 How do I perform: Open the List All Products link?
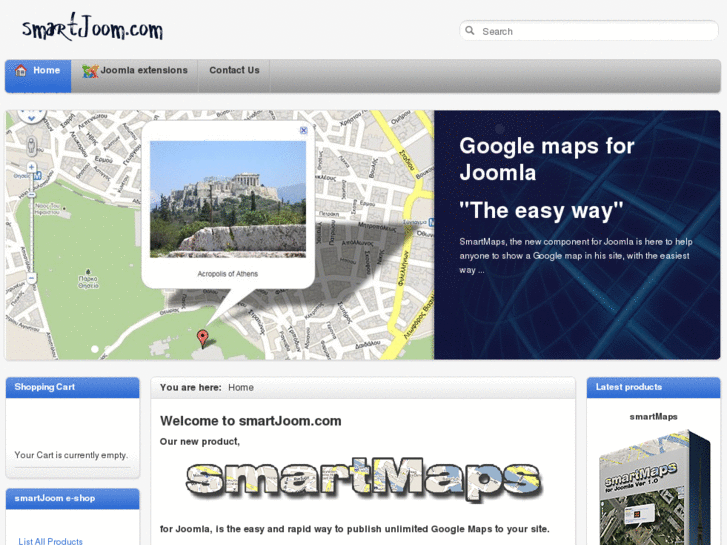point(51,541)
